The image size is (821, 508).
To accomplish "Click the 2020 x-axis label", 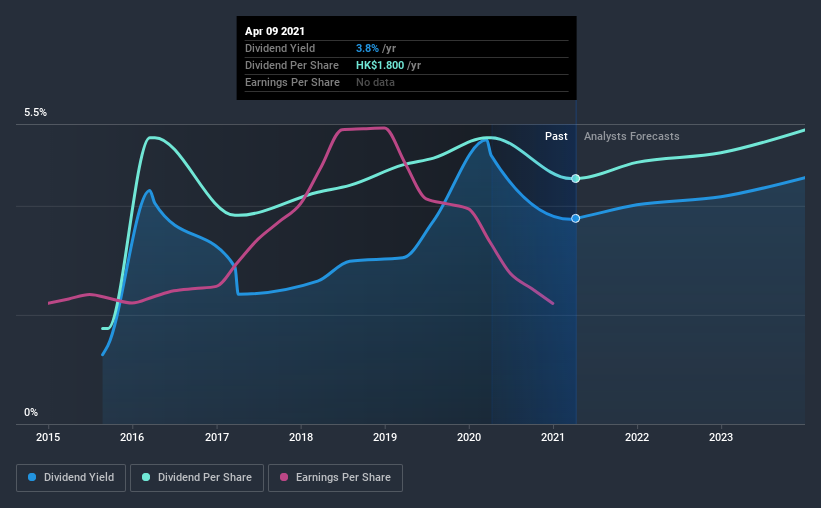I will pyautogui.click(x=469, y=437).
